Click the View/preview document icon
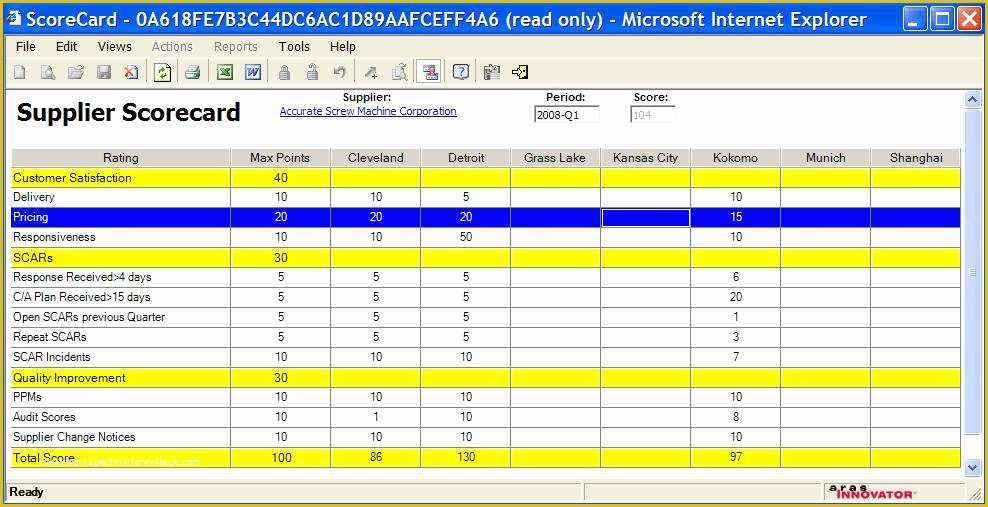The height and width of the screenshot is (507, 988). pos(48,72)
